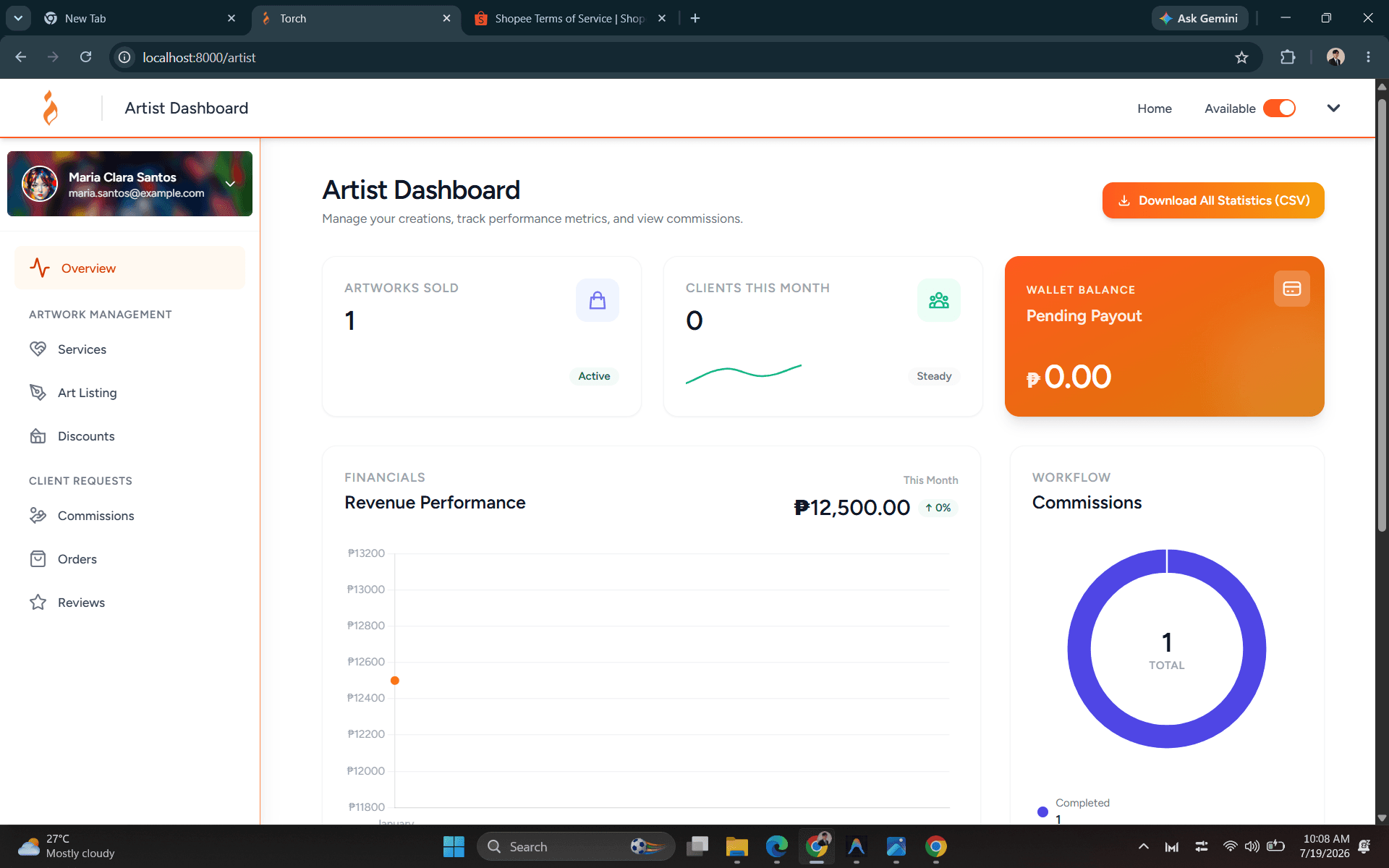Click the Torch flame logo
This screenshot has height=868, width=1389.
50,108
